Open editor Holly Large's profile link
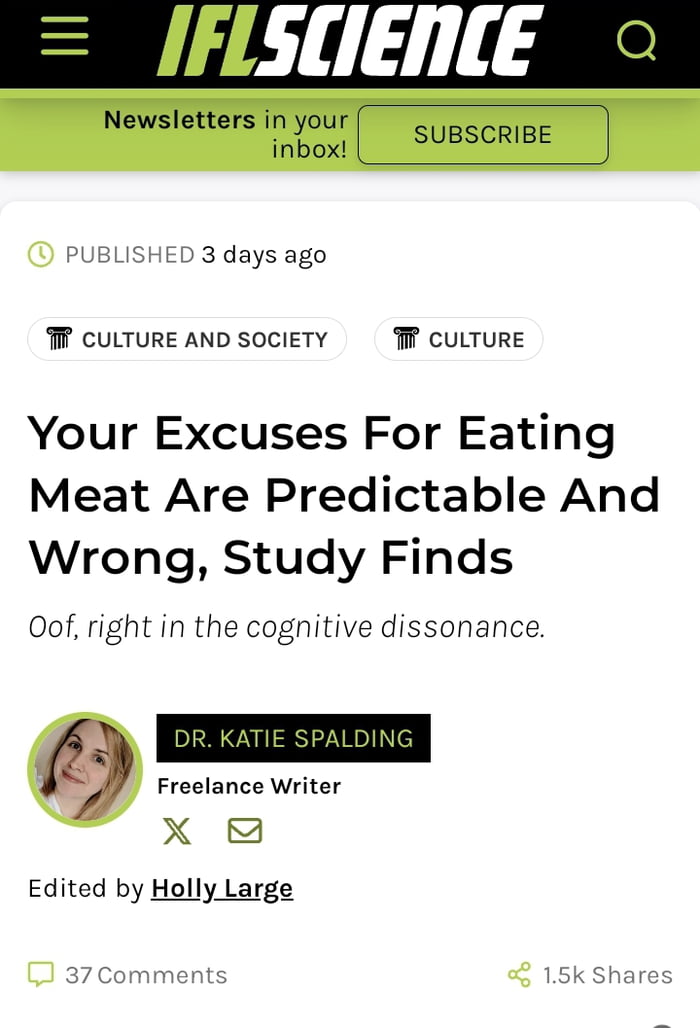Screen dimensions: 700x1028 point(222,888)
